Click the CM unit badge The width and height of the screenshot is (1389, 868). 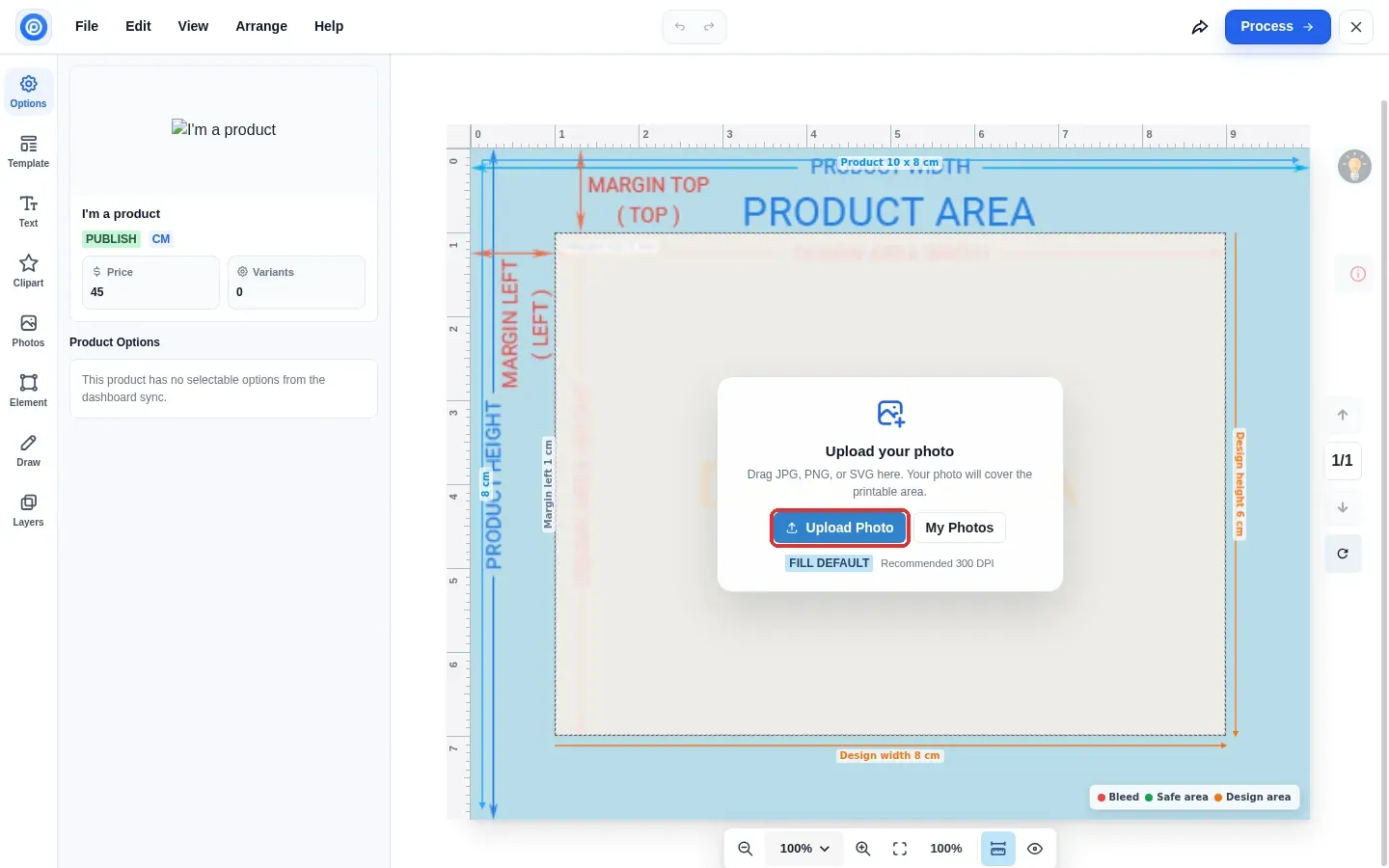pyautogui.click(x=161, y=239)
